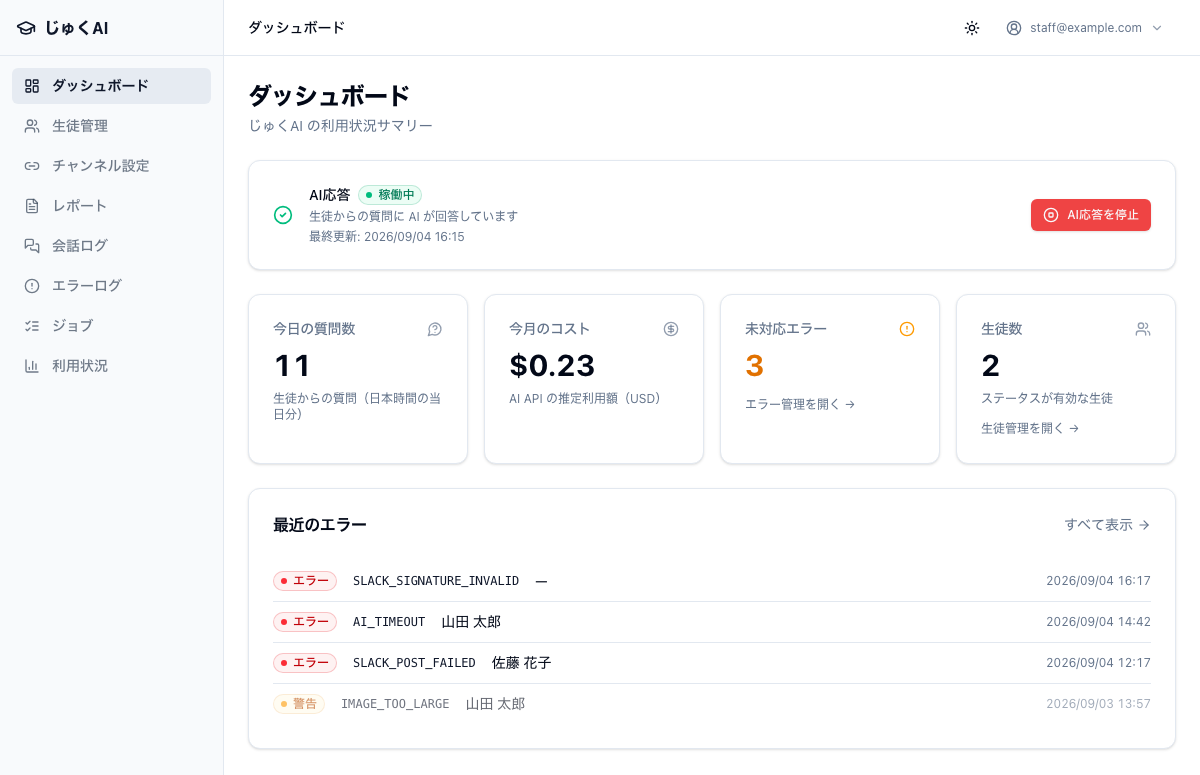
Task: Stop AI responses with AI応答を停止 button
Action: coord(1091,215)
